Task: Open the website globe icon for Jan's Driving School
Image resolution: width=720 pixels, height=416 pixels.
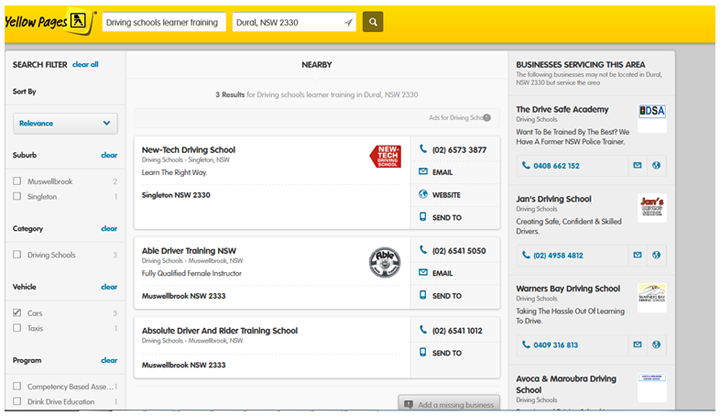Action: [x=656, y=255]
